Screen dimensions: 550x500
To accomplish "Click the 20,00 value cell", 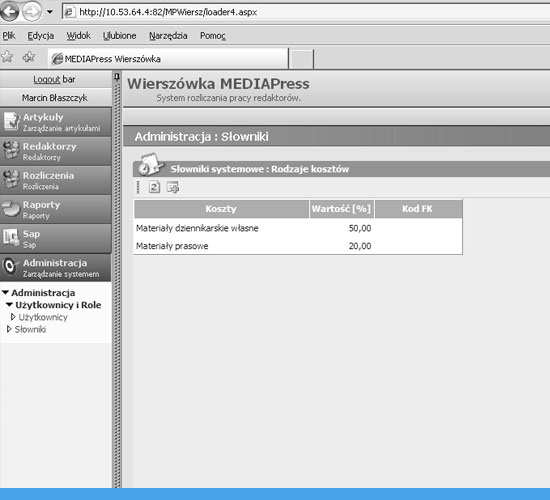I will tap(360, 246).
